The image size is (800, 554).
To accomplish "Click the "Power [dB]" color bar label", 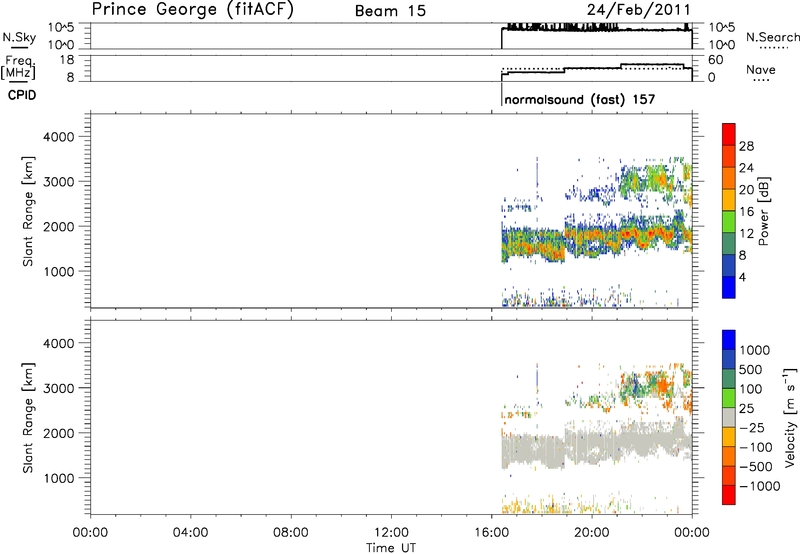I will (x=763, y=211).
